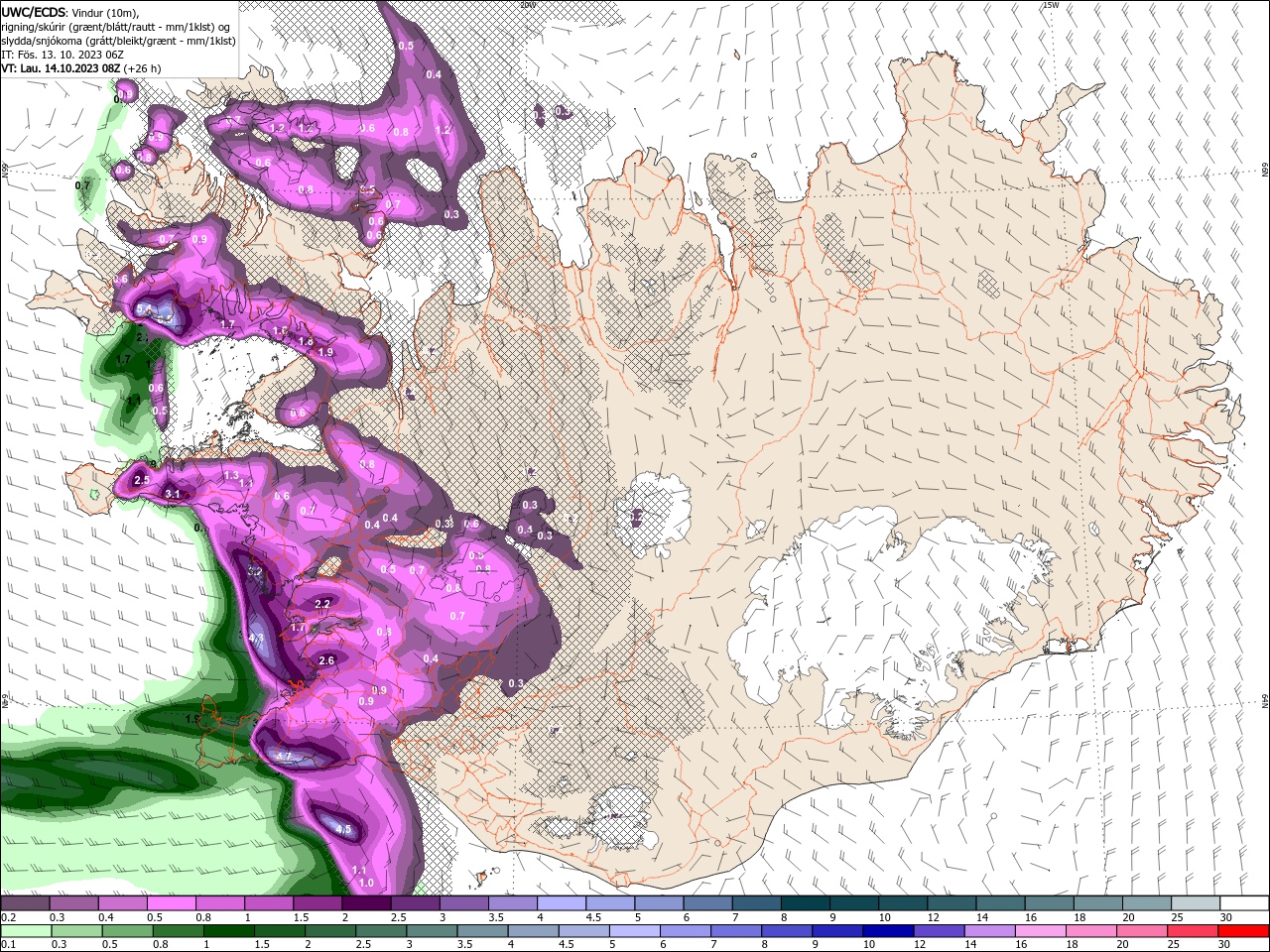This screenshot has height=952, width=1270.
Task: Click the 'rigning/skúrir (grænt/blátt/rautt - mm/1klst) og' line
Action: [x=117, y=27]
